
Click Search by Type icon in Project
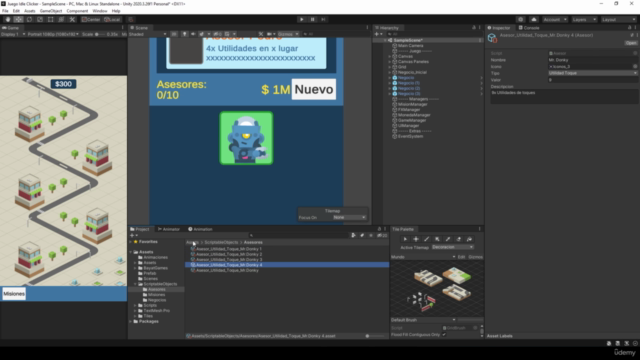[x=353, y=236]
